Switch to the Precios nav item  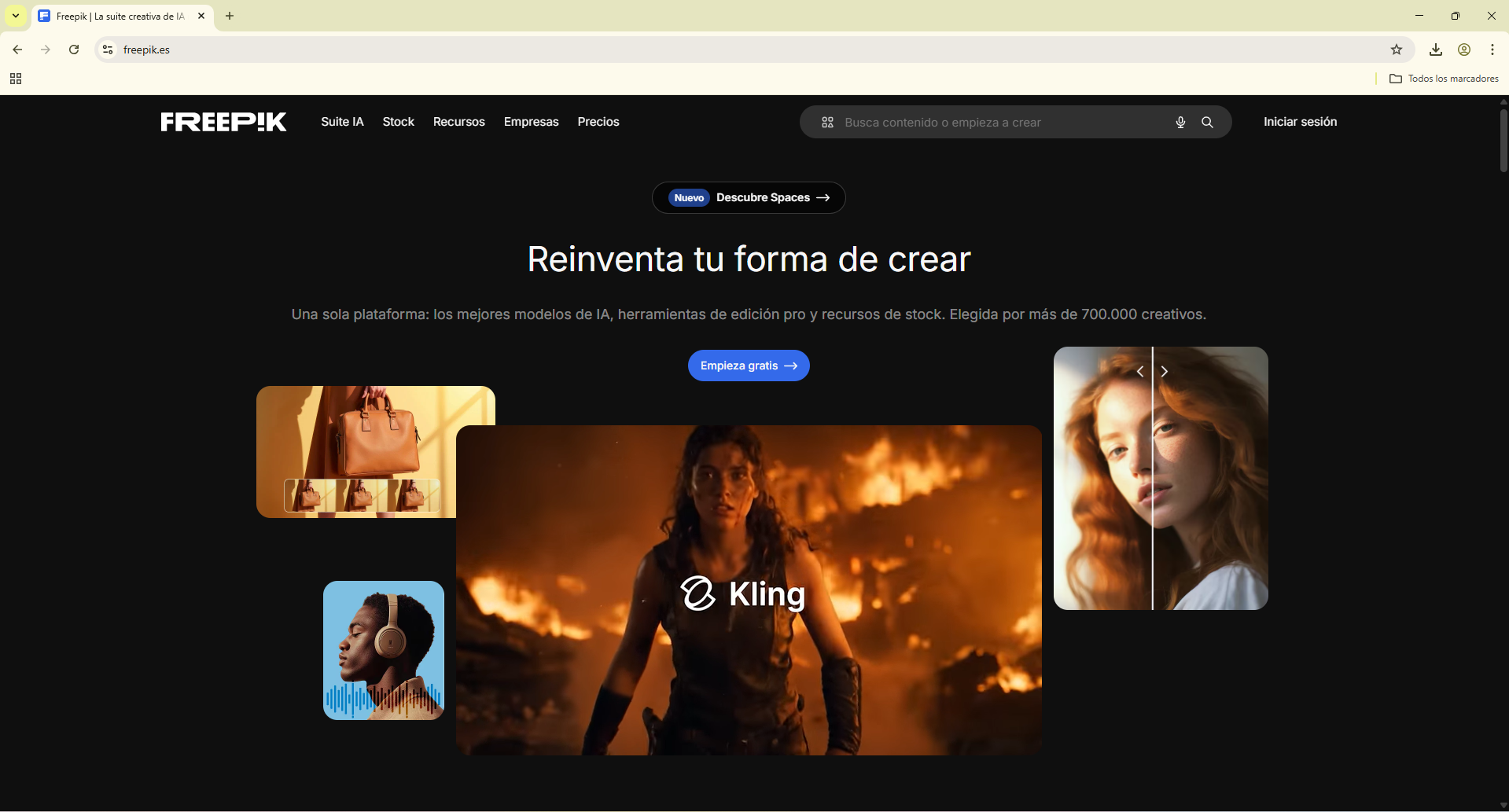(598, 122)
